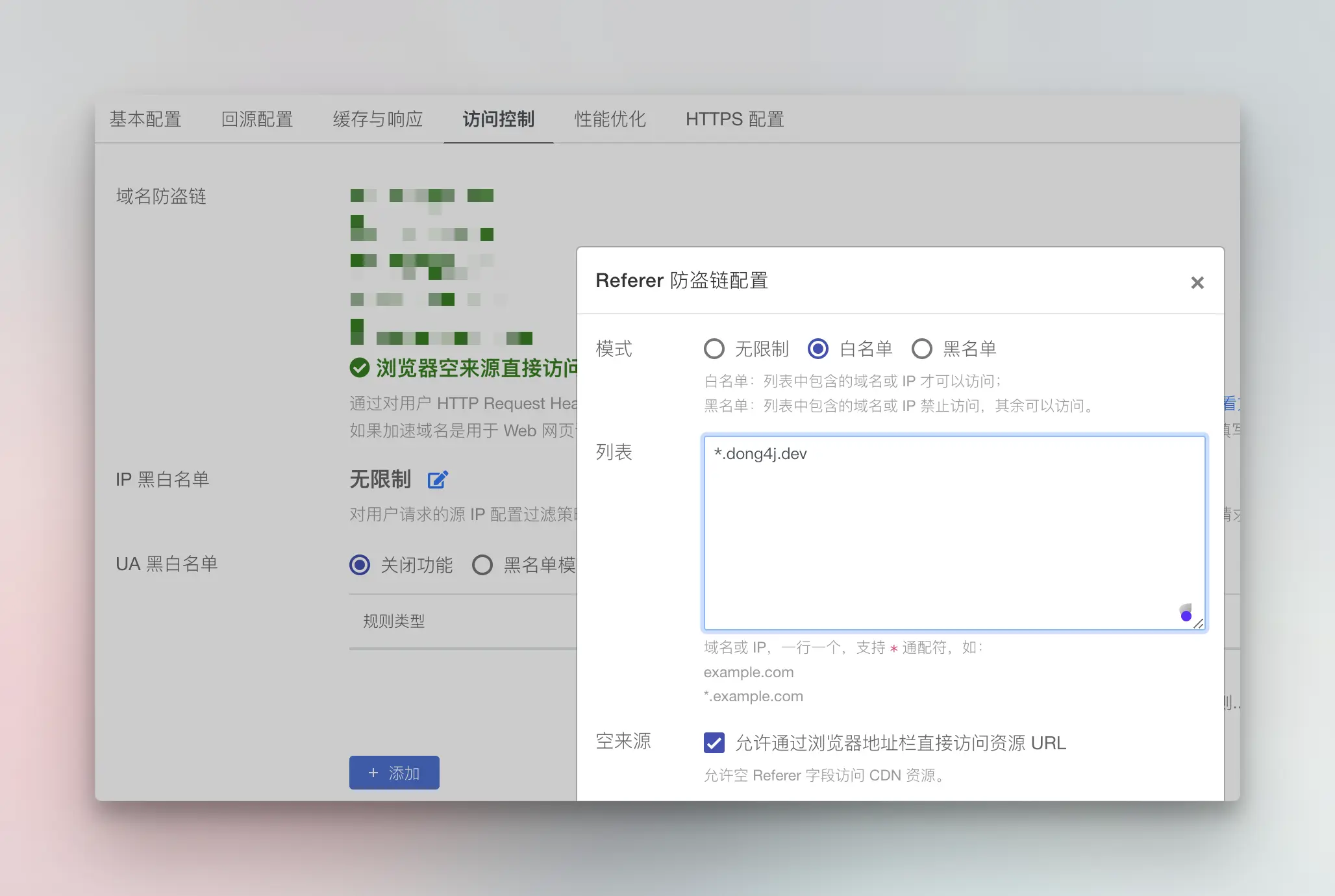Image resolution: width=1335 pixels, height=896 pixels.
Task: Click the edit icon next to 无限制
Action: click(438, 480)
